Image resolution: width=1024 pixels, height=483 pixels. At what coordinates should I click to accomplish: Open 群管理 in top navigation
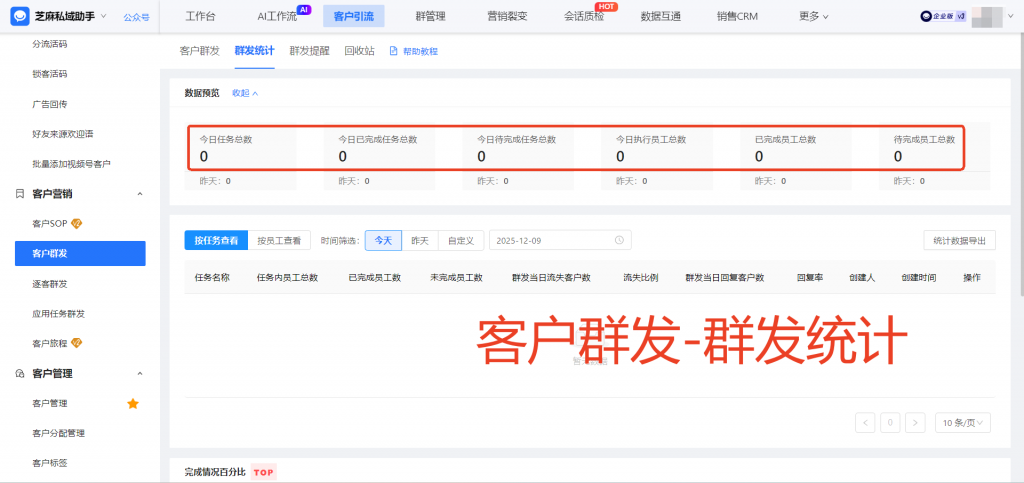pyautogui.click(x=430, y=16)
